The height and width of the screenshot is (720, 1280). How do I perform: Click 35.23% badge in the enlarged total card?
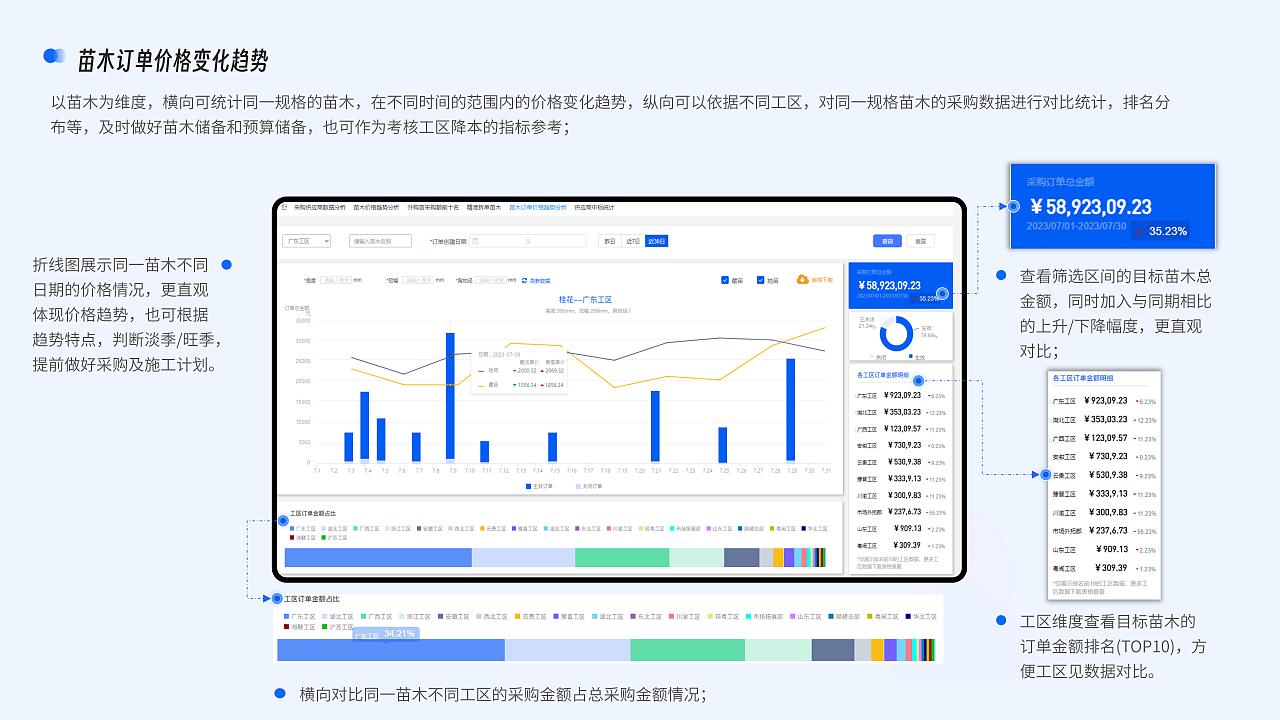click(1161, 231)
